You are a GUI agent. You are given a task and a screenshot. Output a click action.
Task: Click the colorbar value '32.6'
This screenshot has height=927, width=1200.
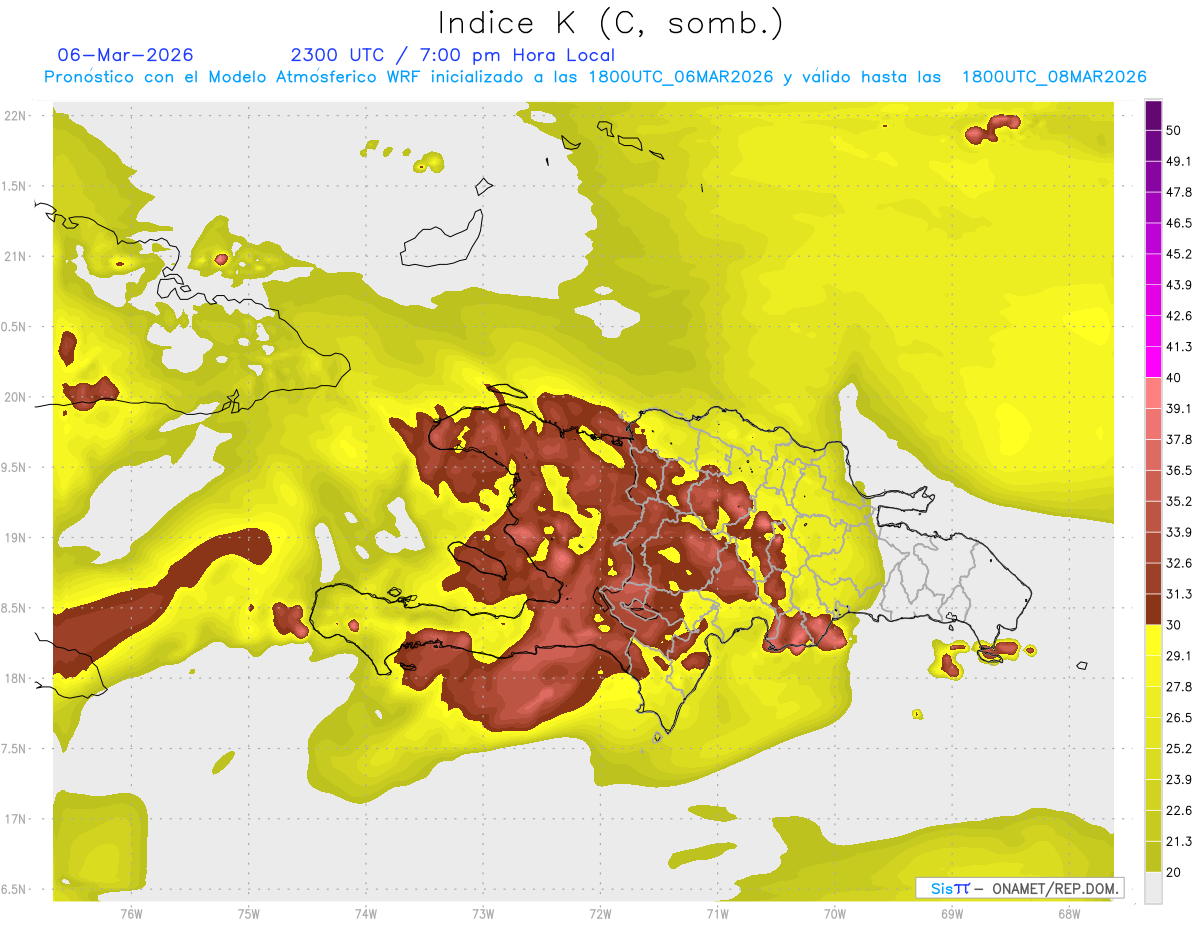(1179, 563)
